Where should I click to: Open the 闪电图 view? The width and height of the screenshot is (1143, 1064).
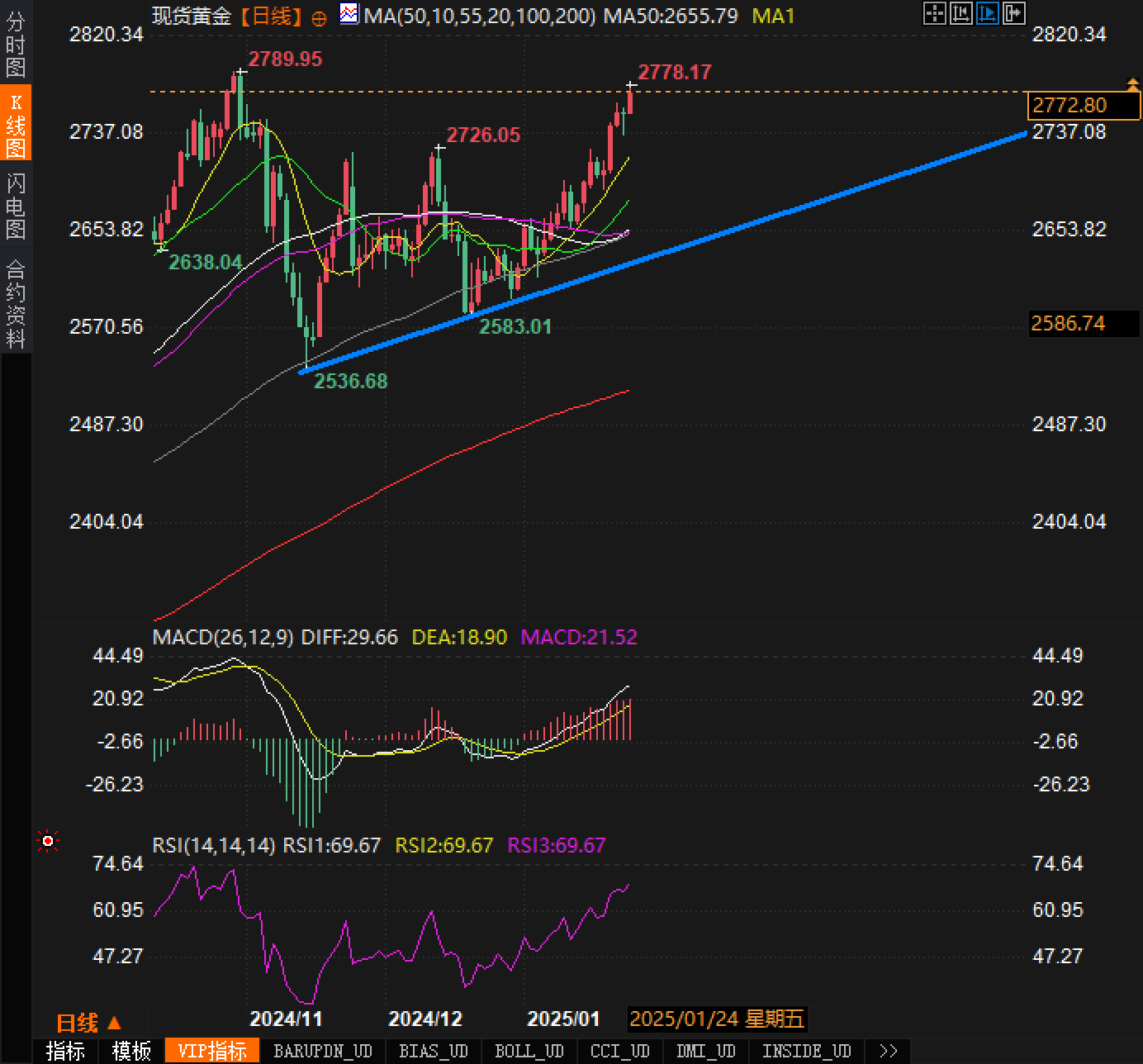click(16, 206)
